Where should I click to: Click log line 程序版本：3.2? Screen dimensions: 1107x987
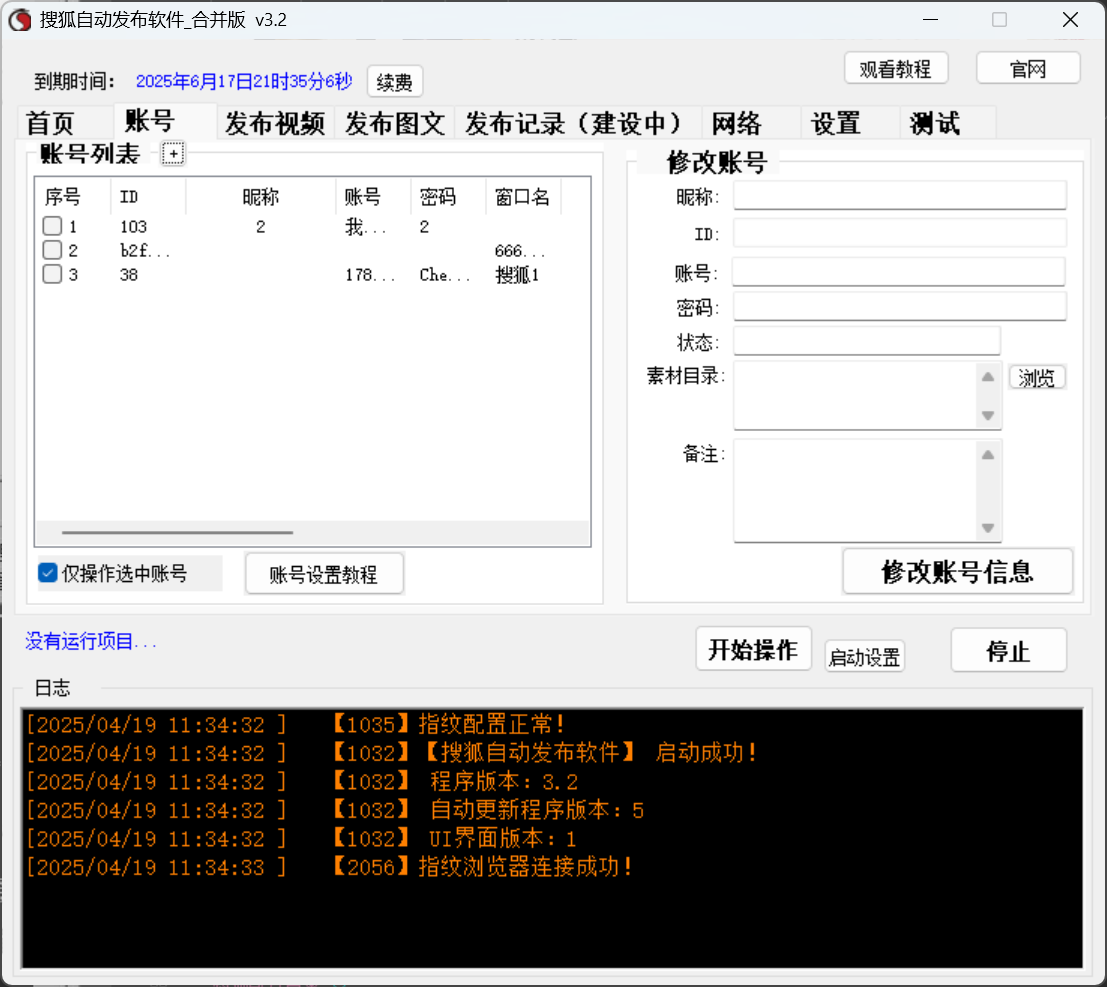click(504, 781)
